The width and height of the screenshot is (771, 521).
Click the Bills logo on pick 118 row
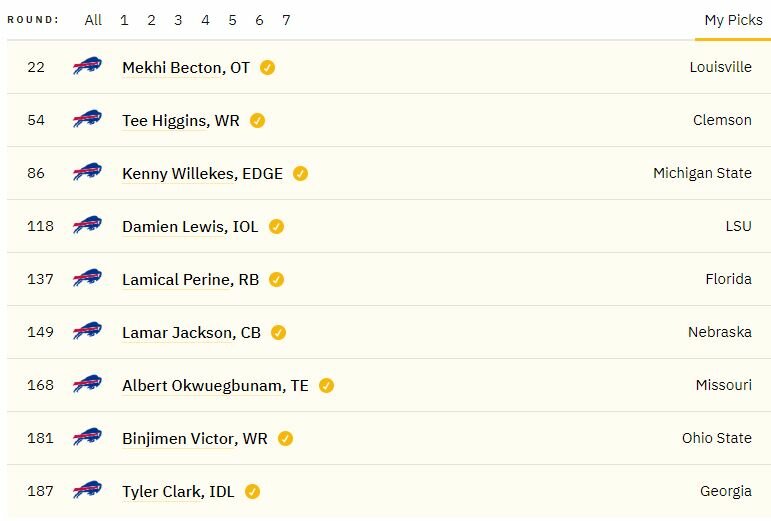tap(87, 226)
